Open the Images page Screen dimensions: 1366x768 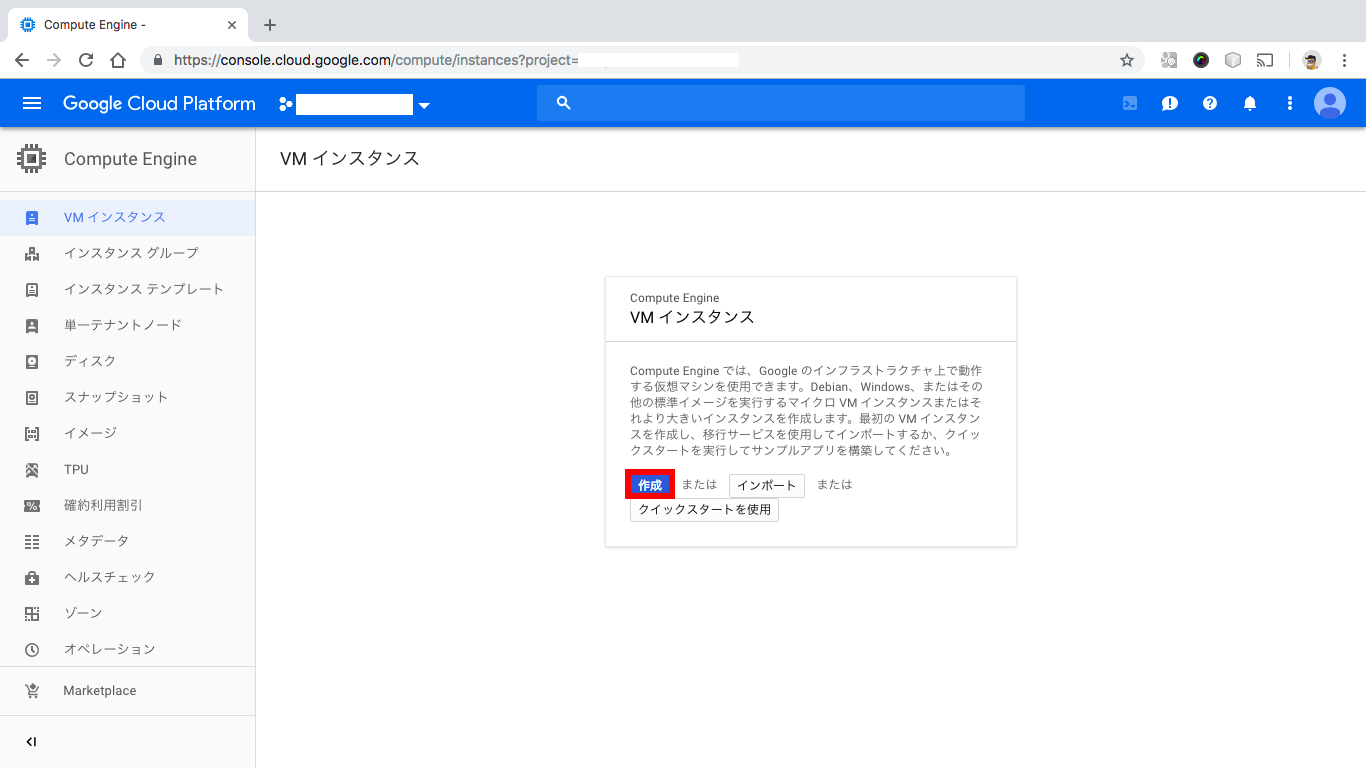pyautogui.click(x=90, y=433)
